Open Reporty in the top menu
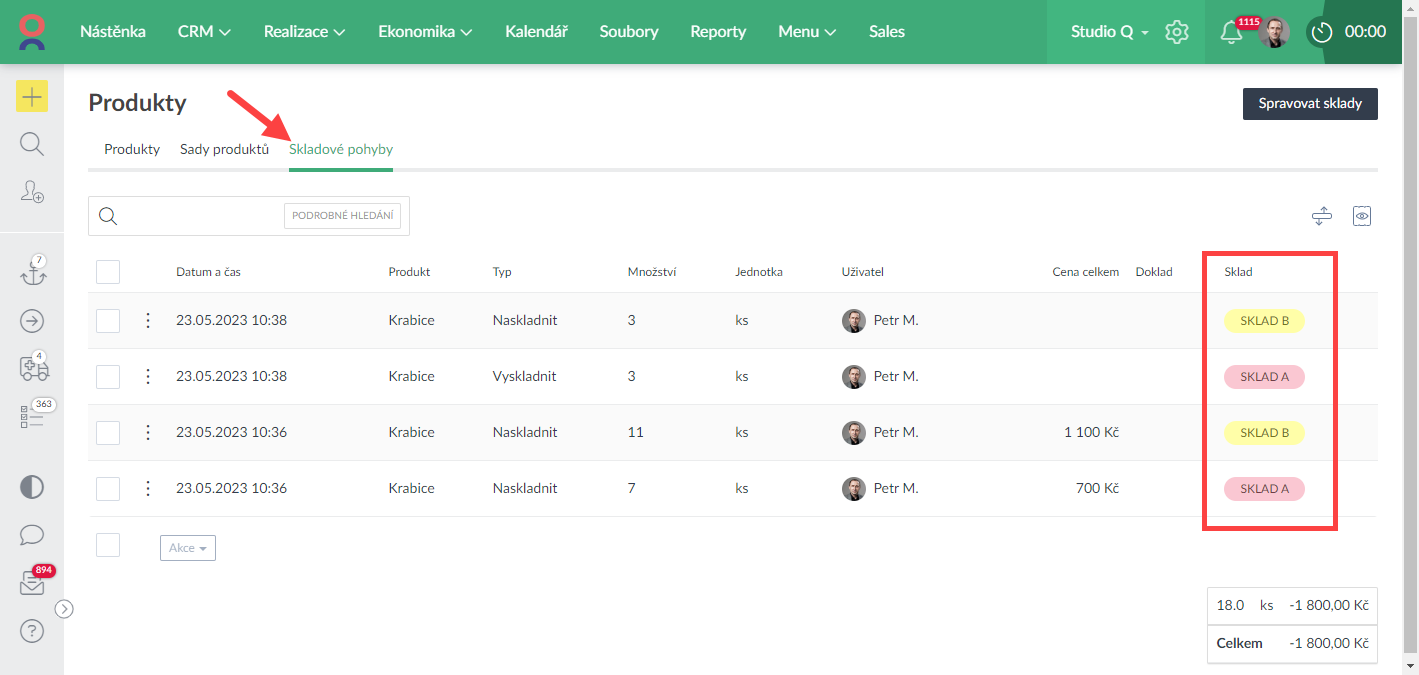The image size is (1419, 675). coord(718,32)
